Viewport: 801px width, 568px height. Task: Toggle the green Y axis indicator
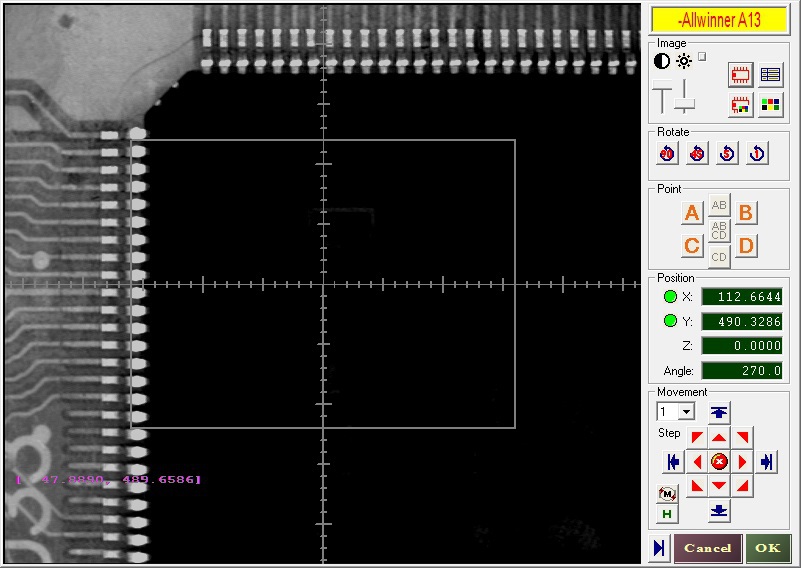[x=670, y=321]
